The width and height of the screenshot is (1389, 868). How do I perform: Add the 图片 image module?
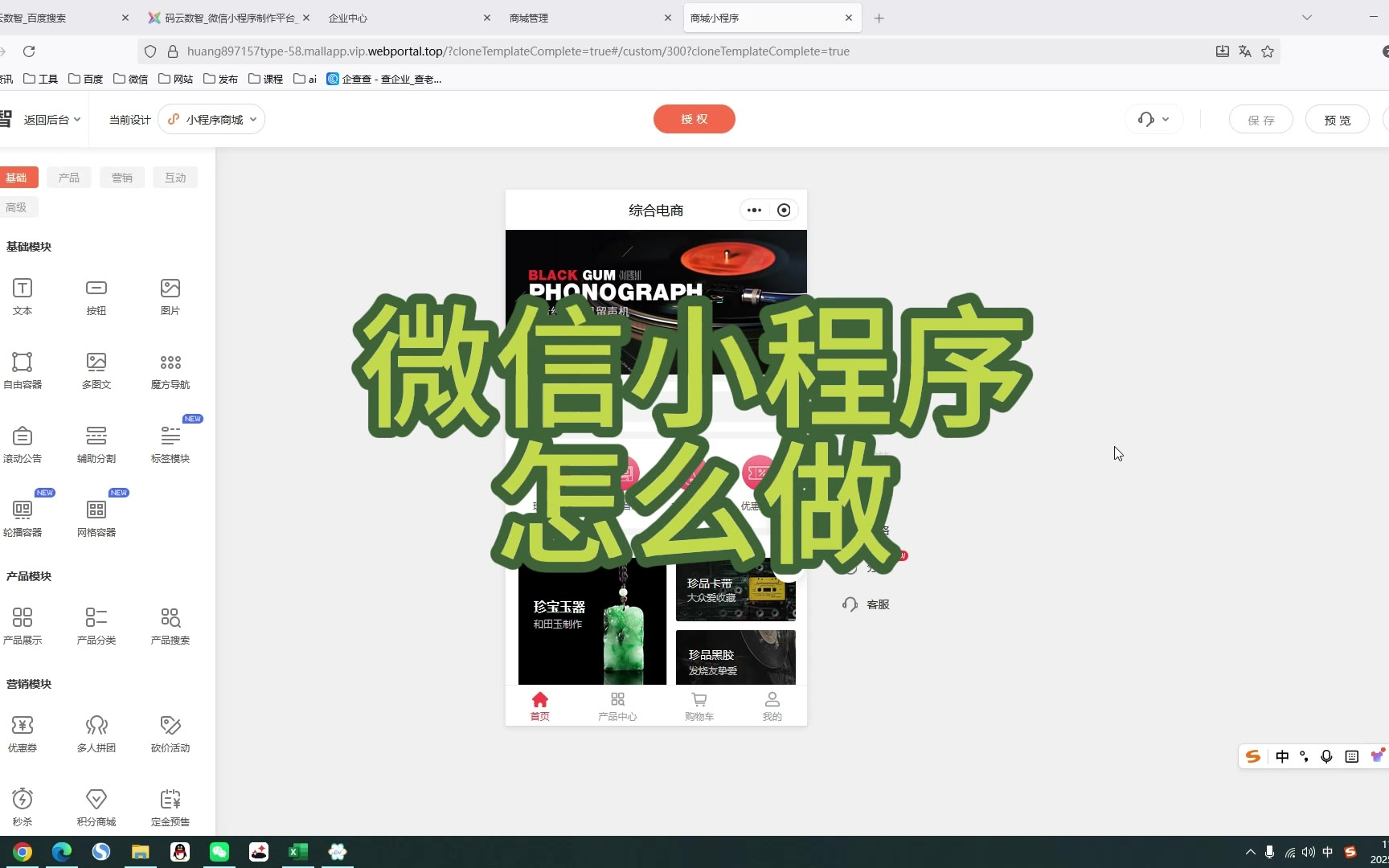170,297
